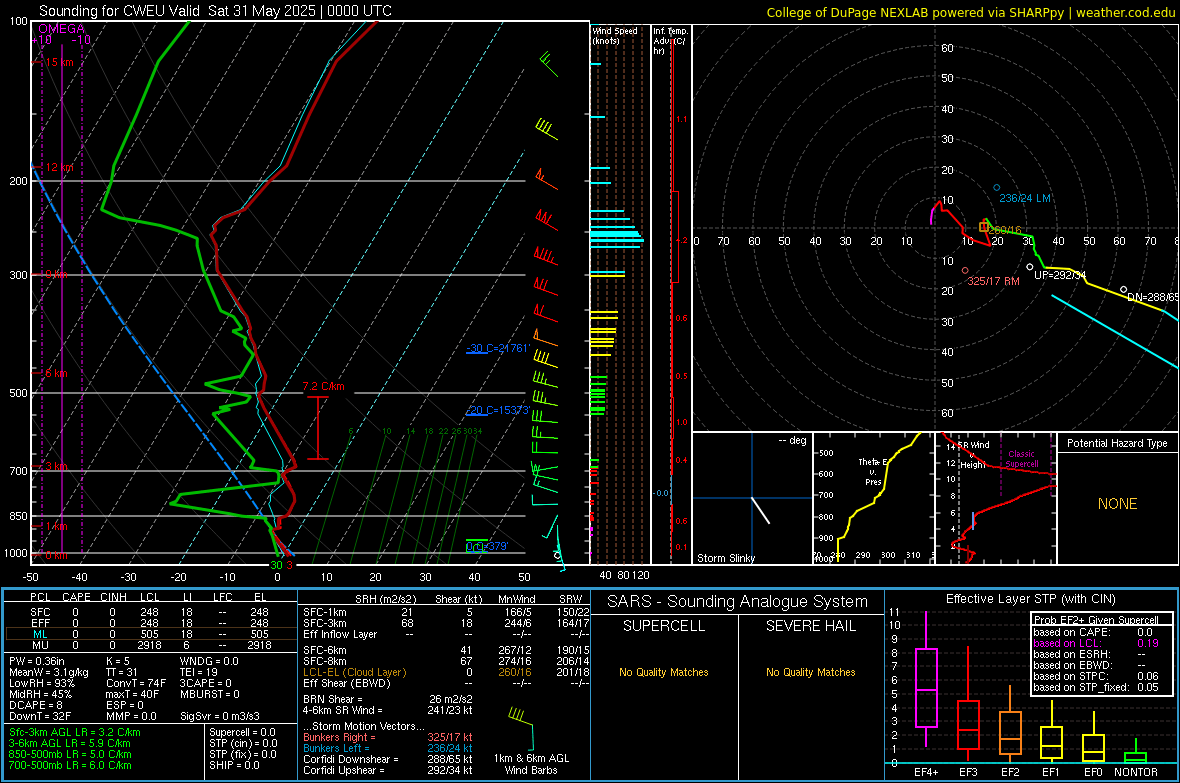
Task: Click the CAPE column header
Action: coord(76,597)
